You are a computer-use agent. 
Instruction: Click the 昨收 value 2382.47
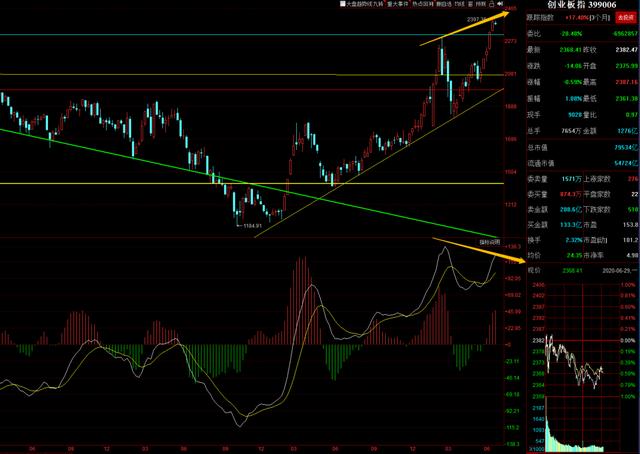point(626,50)
